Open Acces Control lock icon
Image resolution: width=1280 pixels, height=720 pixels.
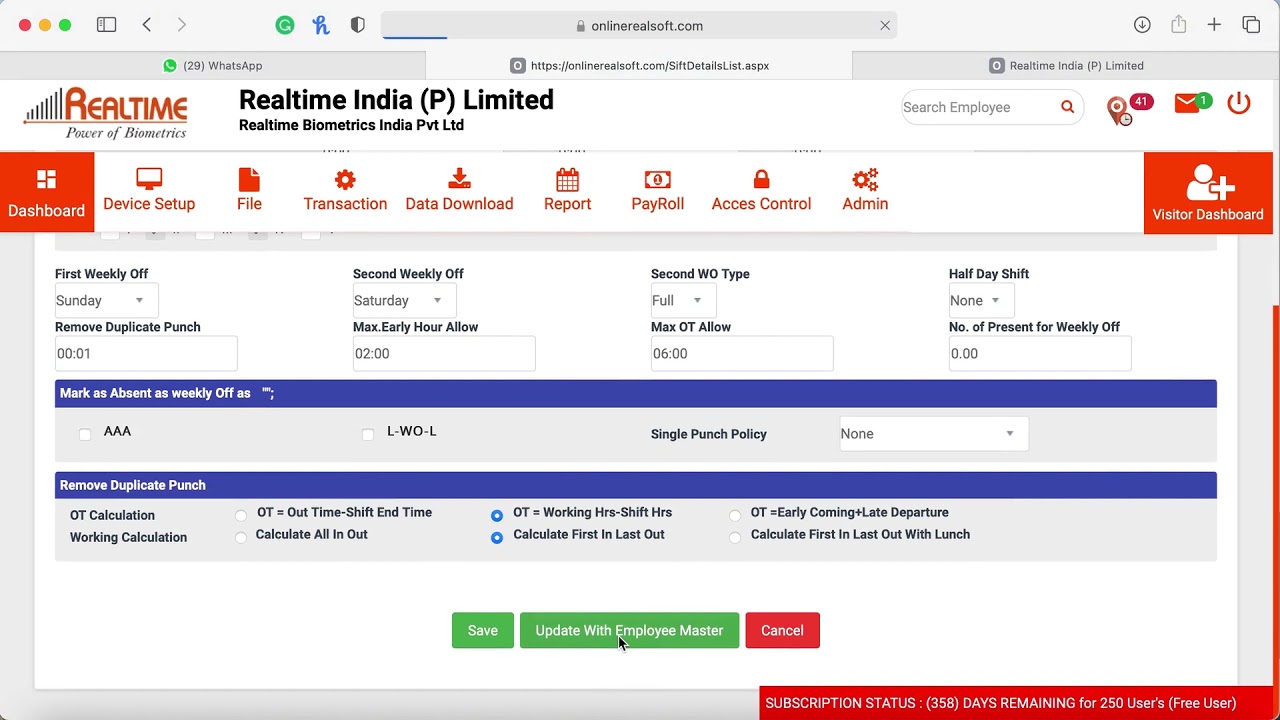click(x=761, y=180)
